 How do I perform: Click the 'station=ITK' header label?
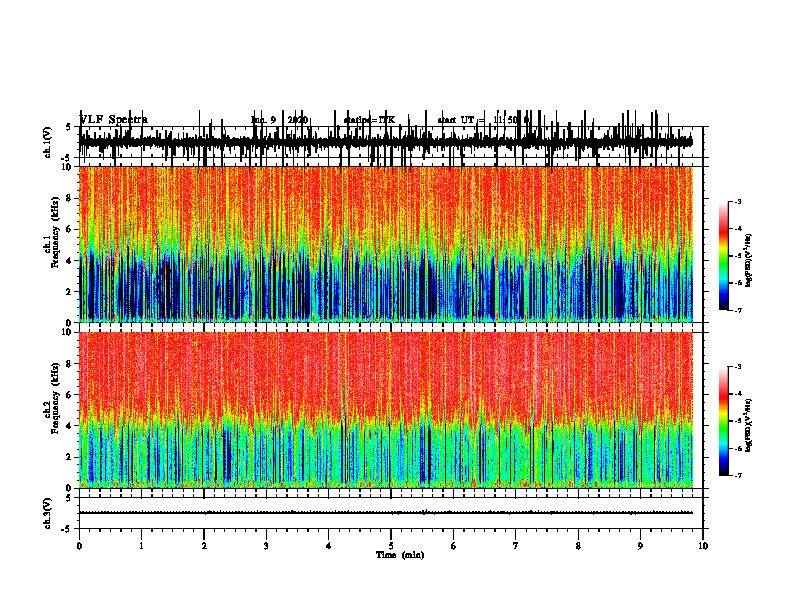pyautogui.click(x=369, y=120)
